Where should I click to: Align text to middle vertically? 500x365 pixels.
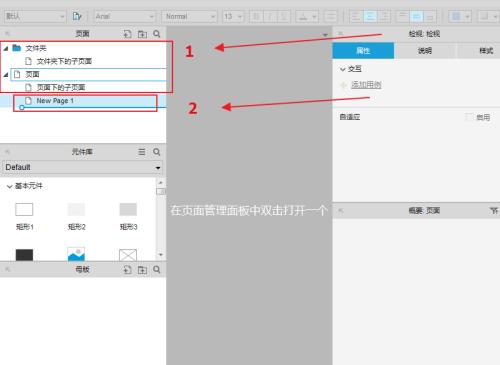pyautogui.click(x=416, y=16)
